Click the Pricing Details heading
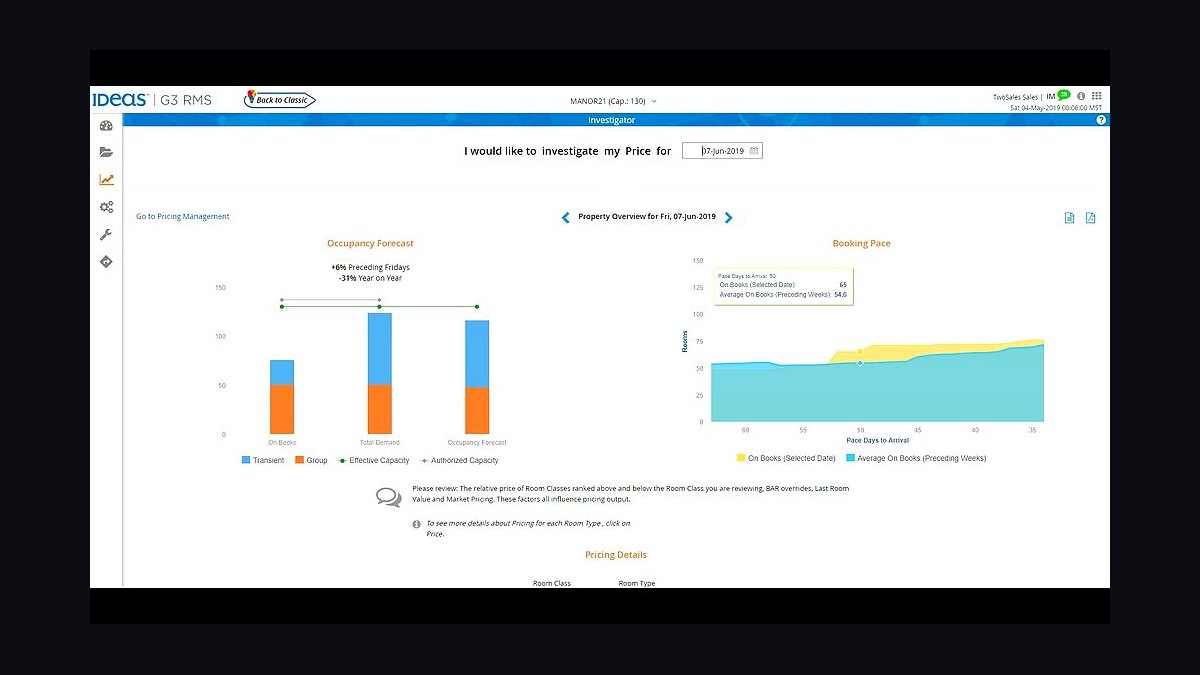 (616, 555)
